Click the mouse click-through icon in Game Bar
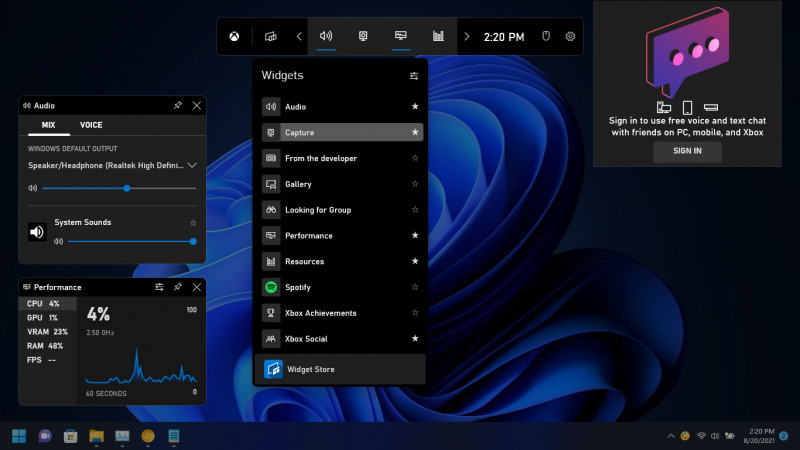Image resolution: width=800 pixels, height=450 pixels. click(546, 36)
